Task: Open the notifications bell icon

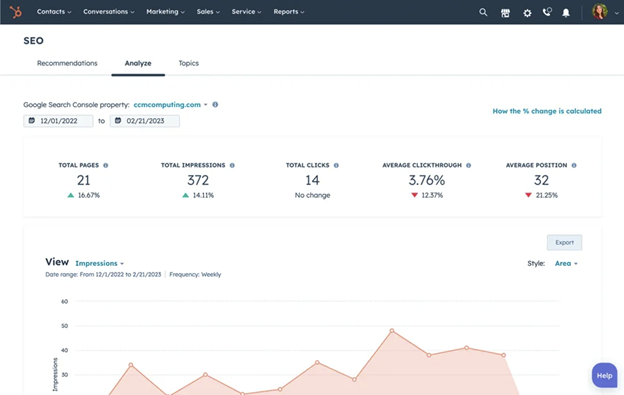Action: pos(566,13)
